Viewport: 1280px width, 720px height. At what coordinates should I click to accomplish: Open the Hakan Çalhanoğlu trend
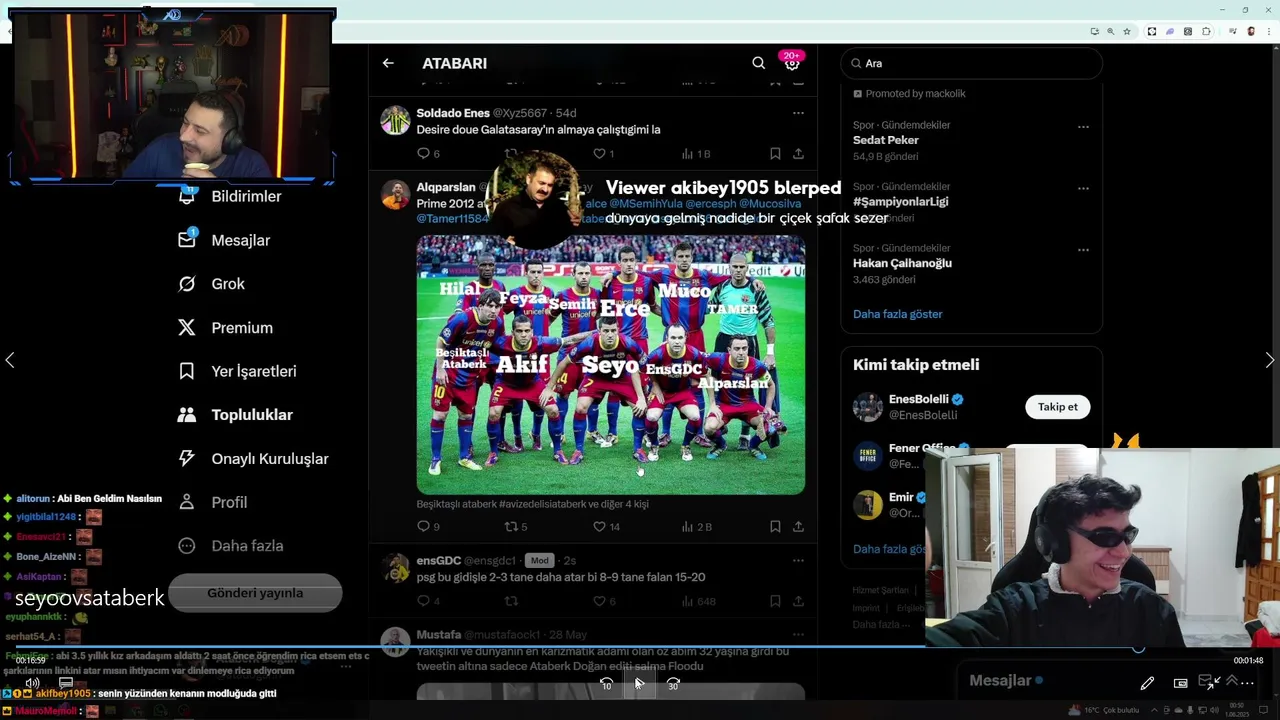click(902, 263)
